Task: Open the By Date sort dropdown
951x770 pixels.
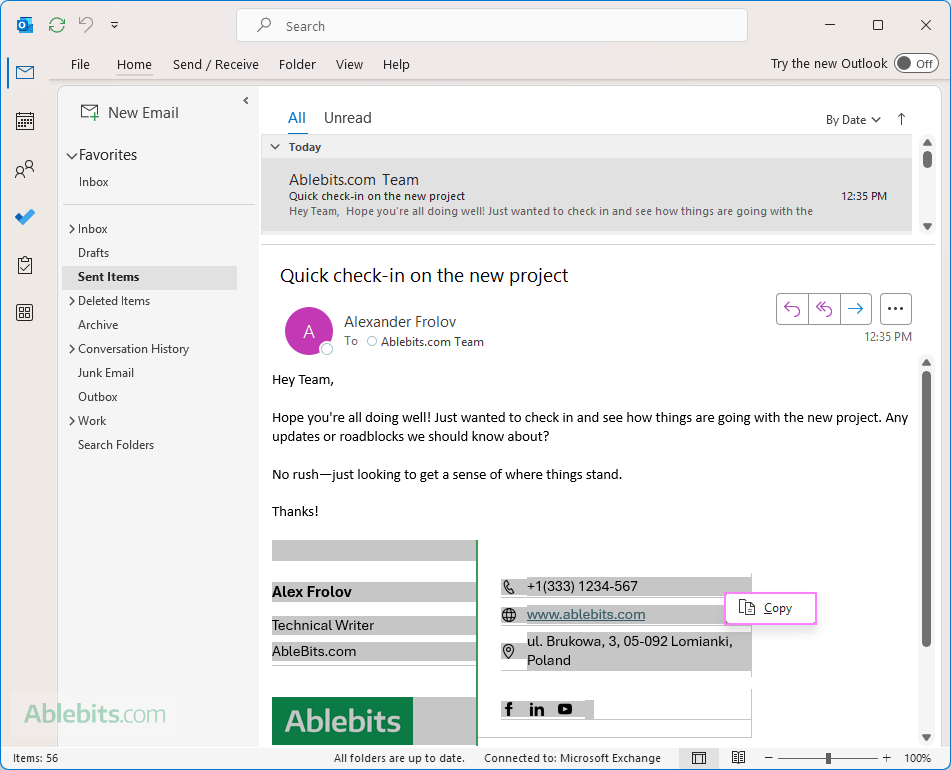Action: [x=853, y=120]
